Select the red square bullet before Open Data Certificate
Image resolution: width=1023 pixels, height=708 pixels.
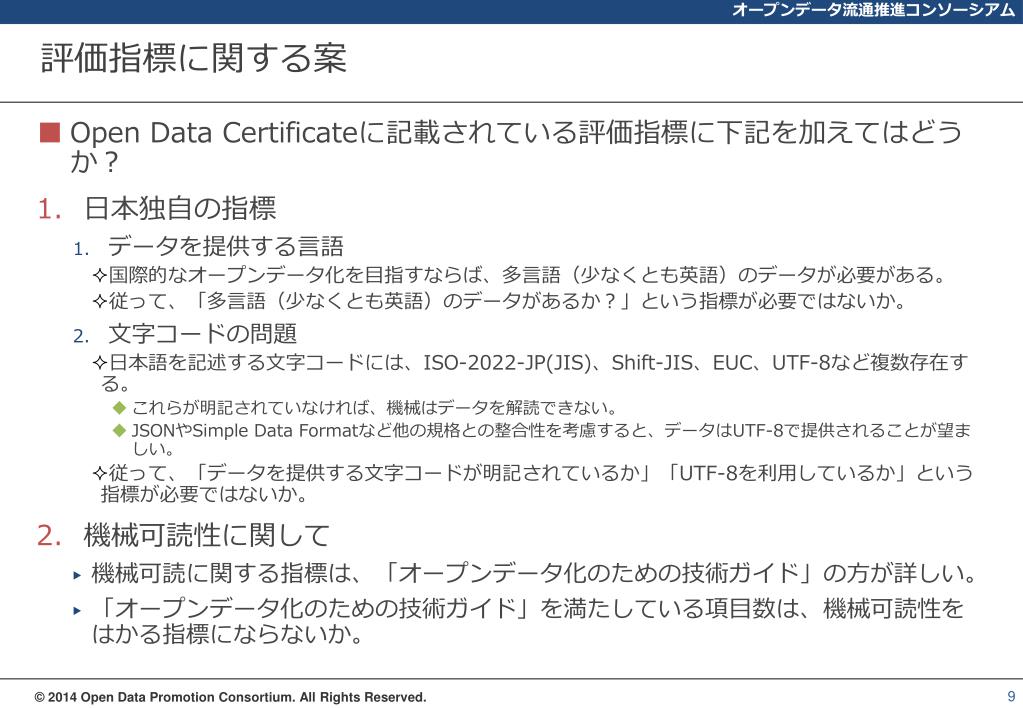[50, 132]
